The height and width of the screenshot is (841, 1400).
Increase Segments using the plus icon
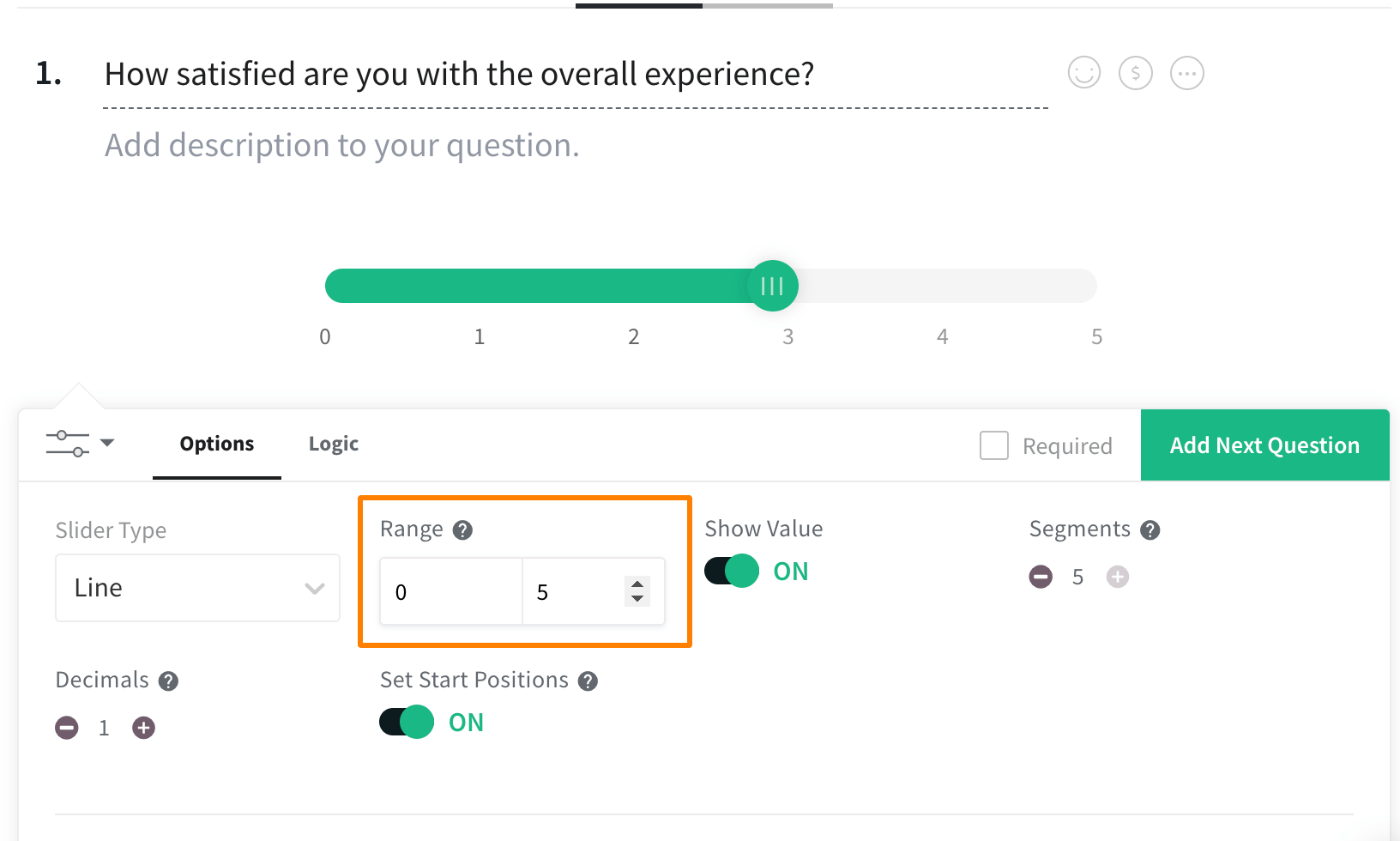pyautogui.click(x=1117, y=577)
